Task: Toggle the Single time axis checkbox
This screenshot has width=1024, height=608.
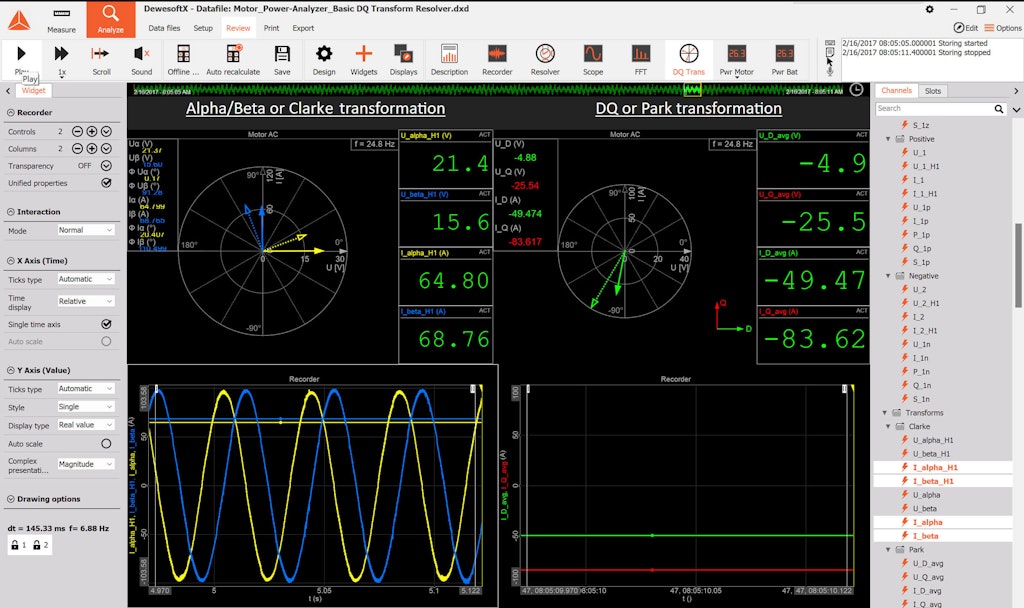Action: pos(106,324)
